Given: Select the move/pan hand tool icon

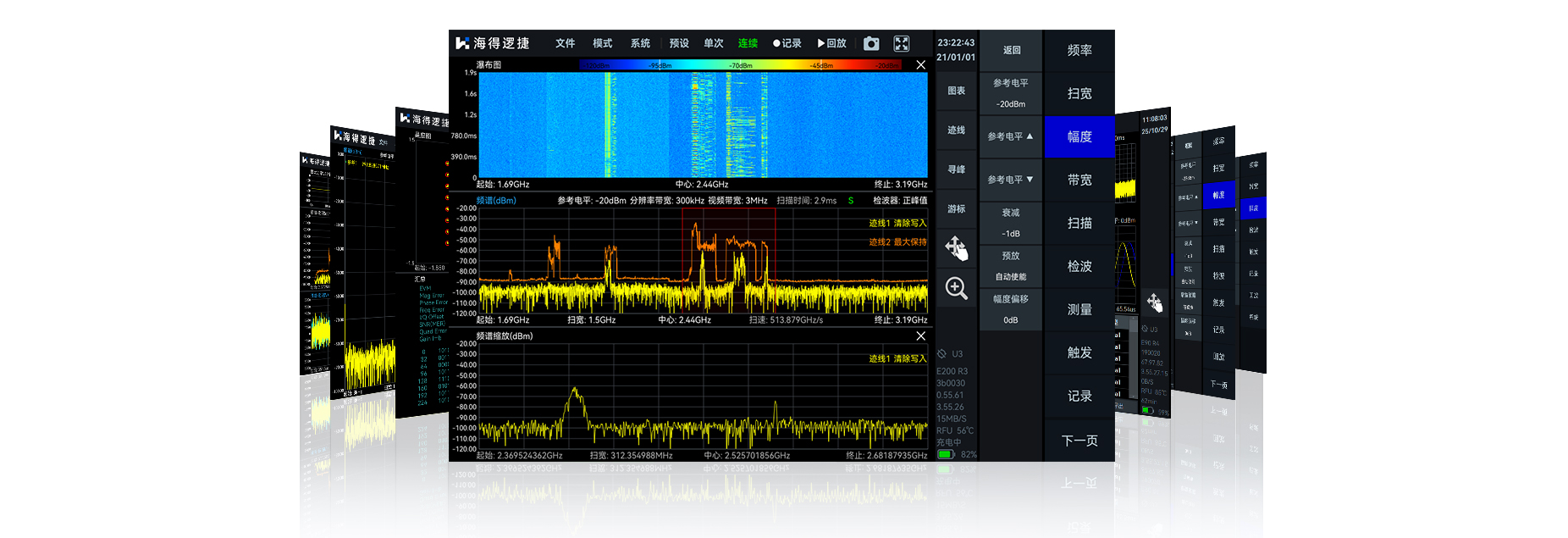Looking at the screenshot, I should coord(957,248).
